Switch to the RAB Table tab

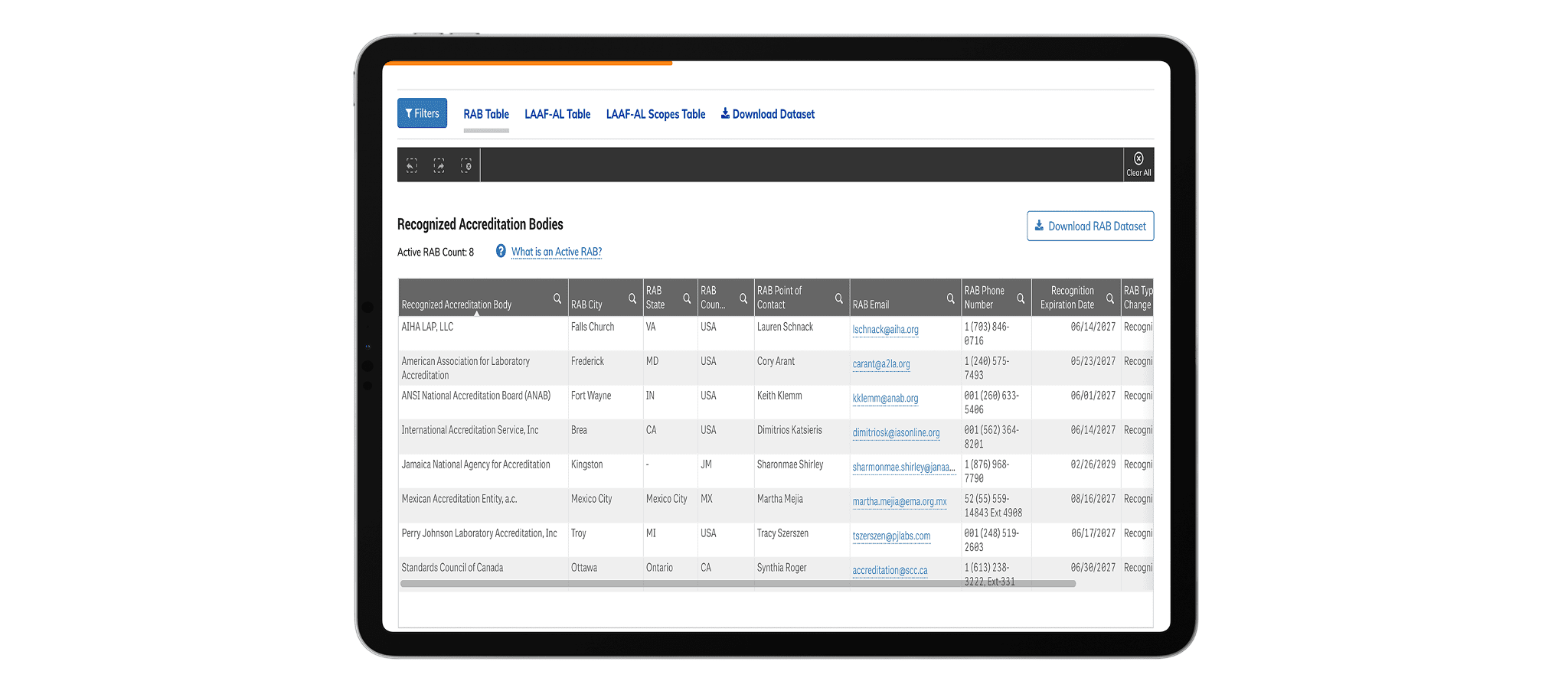click(486, 114)
